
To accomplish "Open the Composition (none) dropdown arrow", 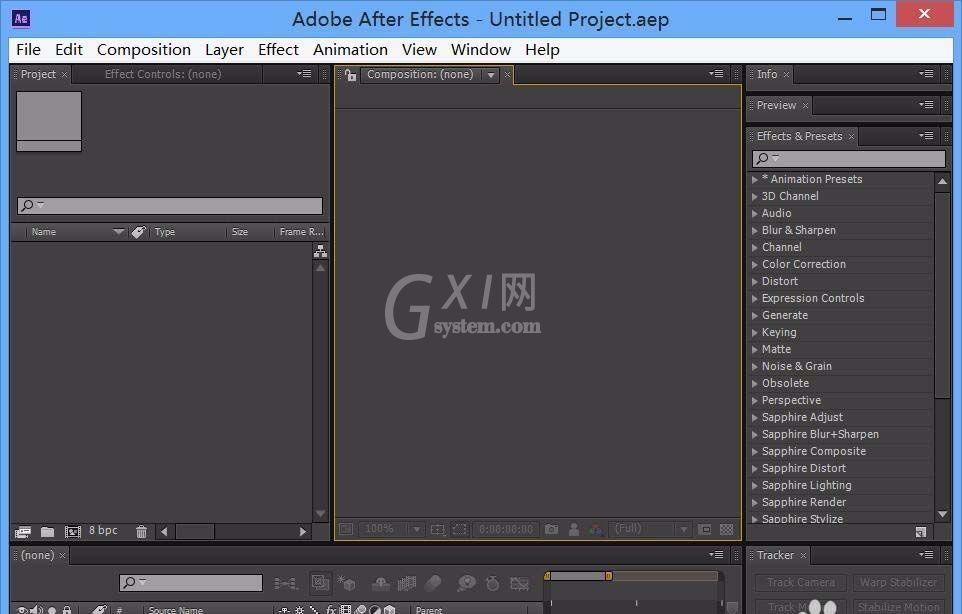I will tap(491, 75).
